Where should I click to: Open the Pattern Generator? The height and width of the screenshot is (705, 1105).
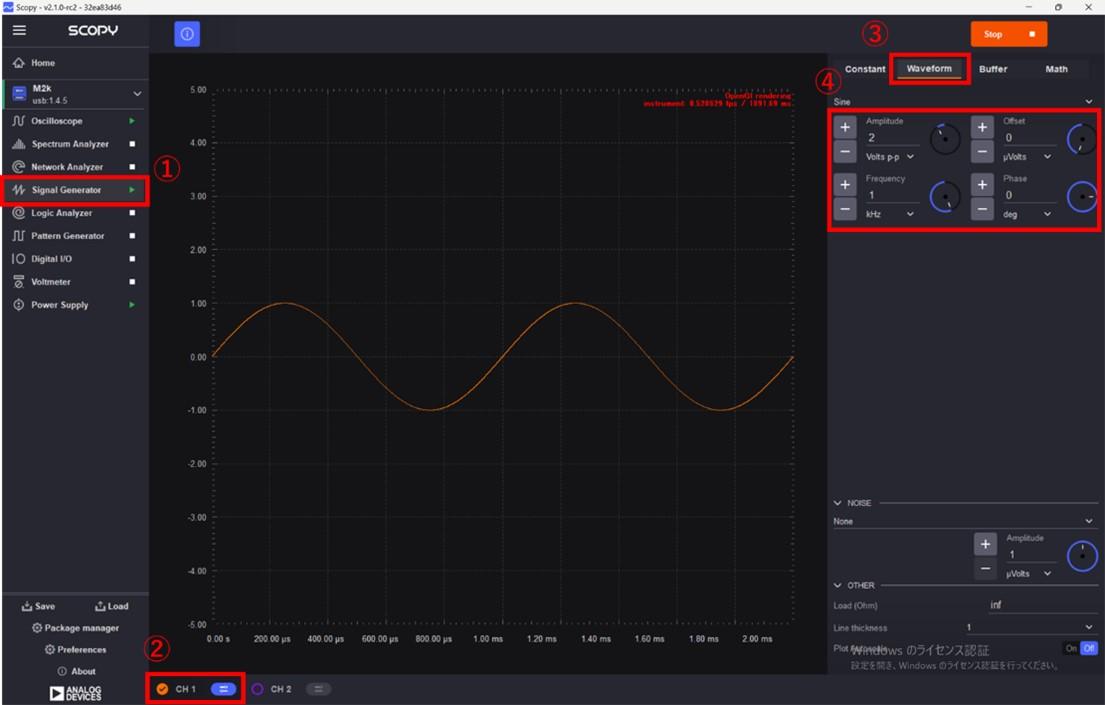pos(70,235)
